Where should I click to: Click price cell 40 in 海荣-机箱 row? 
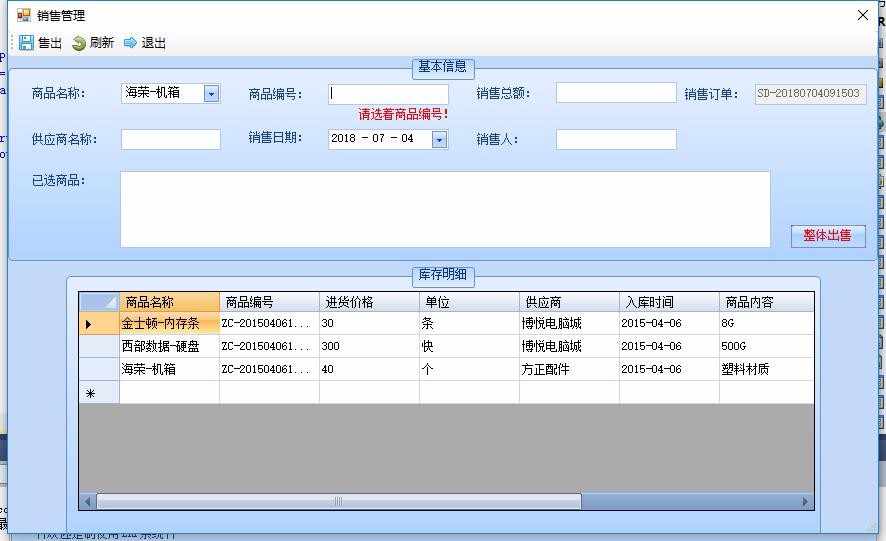370,369
